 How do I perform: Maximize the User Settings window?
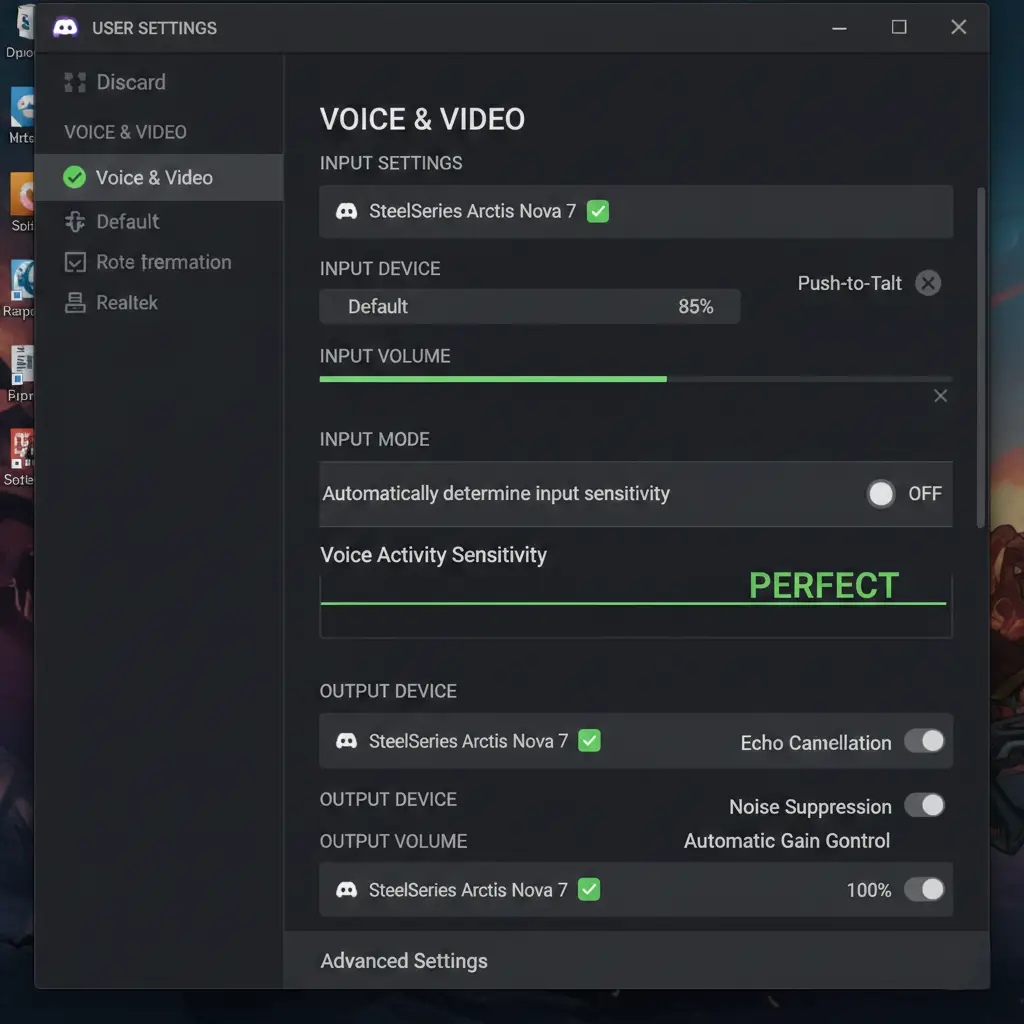pyautogui.click(x=899, y=27)
